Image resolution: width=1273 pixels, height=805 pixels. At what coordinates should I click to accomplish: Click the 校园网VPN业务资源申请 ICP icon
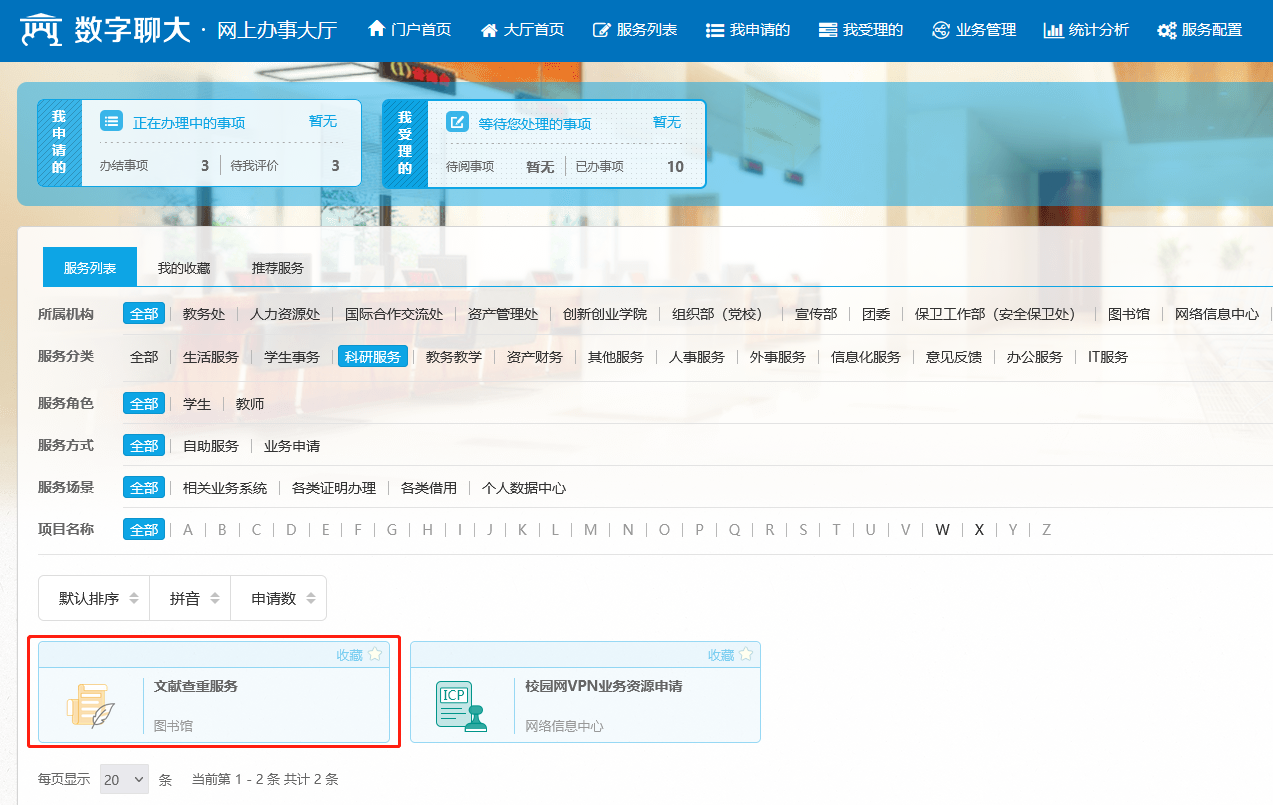pyautogui.click(x=461, y=705)
